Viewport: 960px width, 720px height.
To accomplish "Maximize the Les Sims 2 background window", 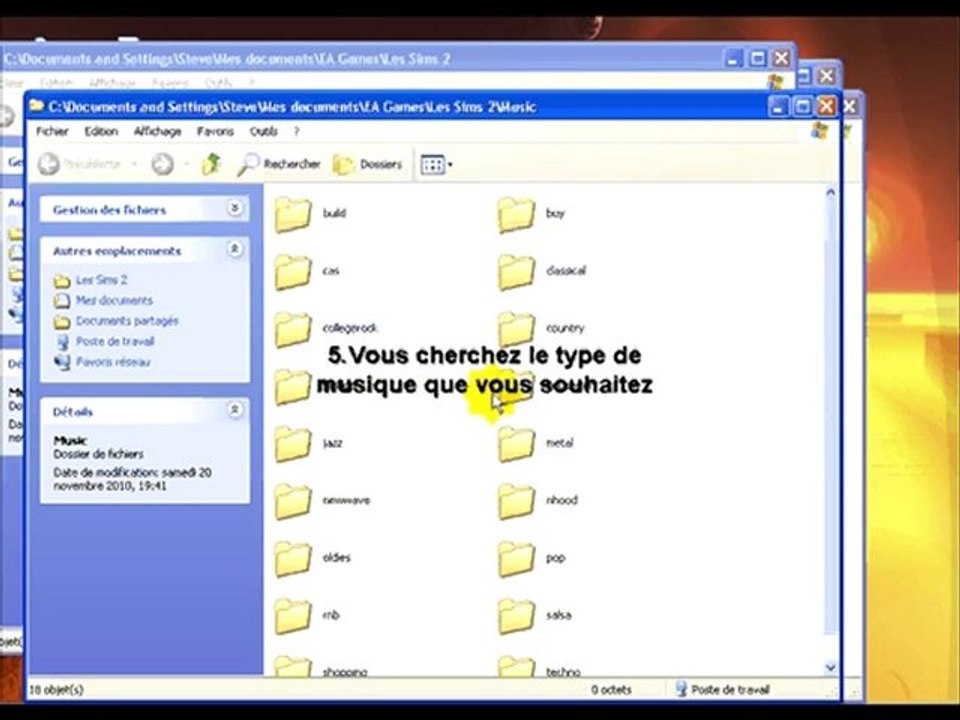I will pos(757,58).
